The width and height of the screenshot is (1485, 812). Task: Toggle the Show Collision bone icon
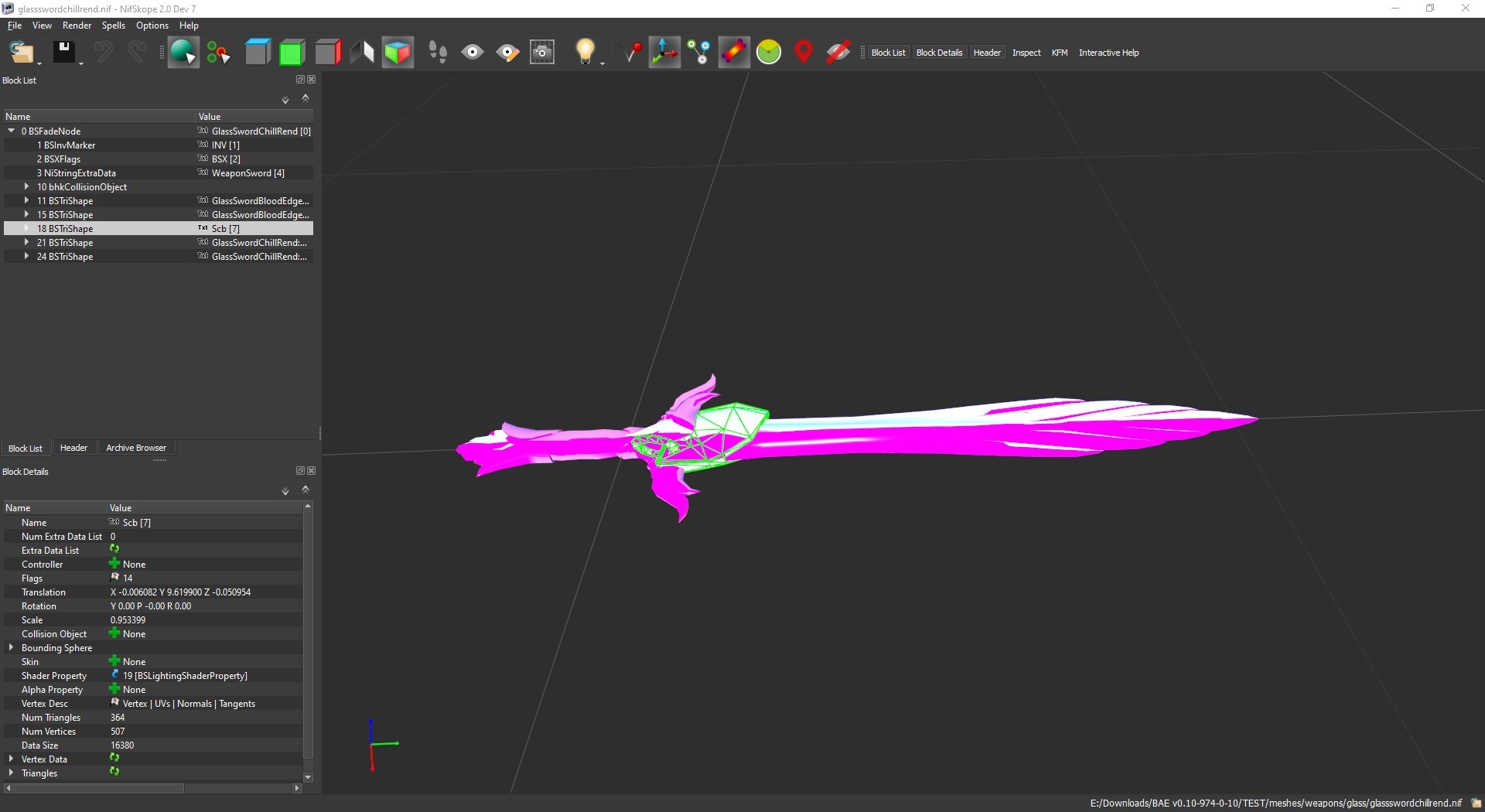click(734, 53)
